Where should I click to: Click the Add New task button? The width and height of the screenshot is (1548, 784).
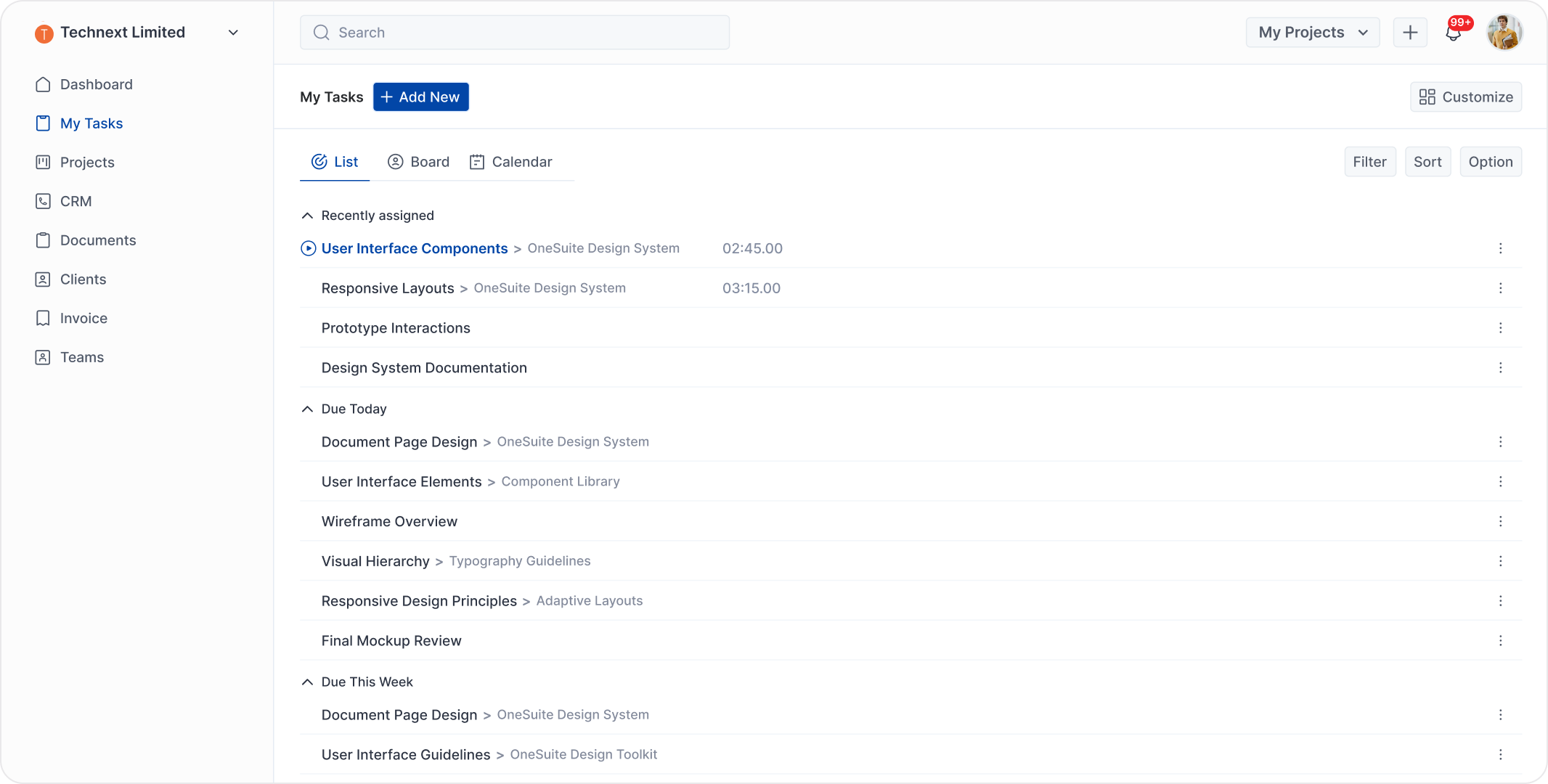point(420,97)
